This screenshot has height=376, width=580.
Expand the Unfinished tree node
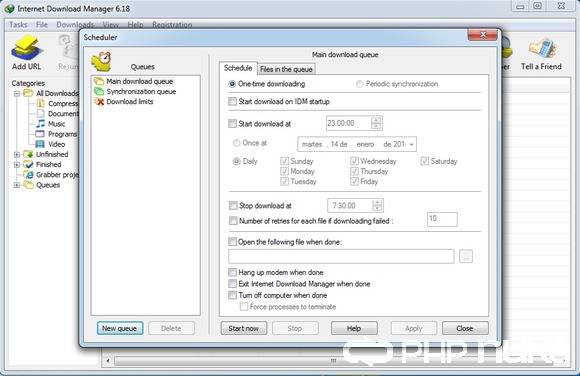click(17, 155)
